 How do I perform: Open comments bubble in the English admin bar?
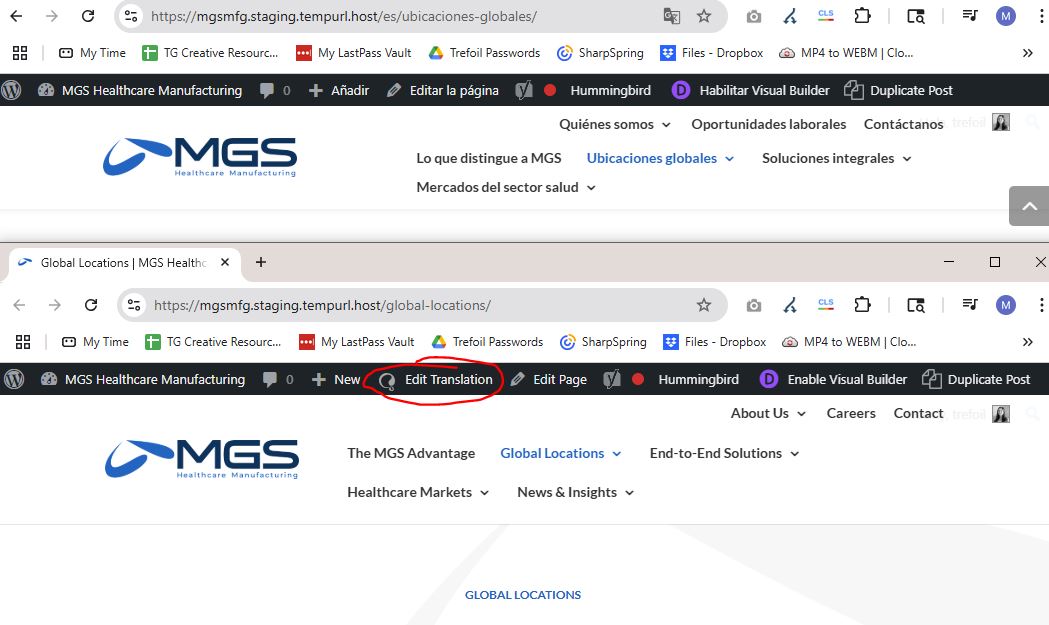click(x=270, y=379)
